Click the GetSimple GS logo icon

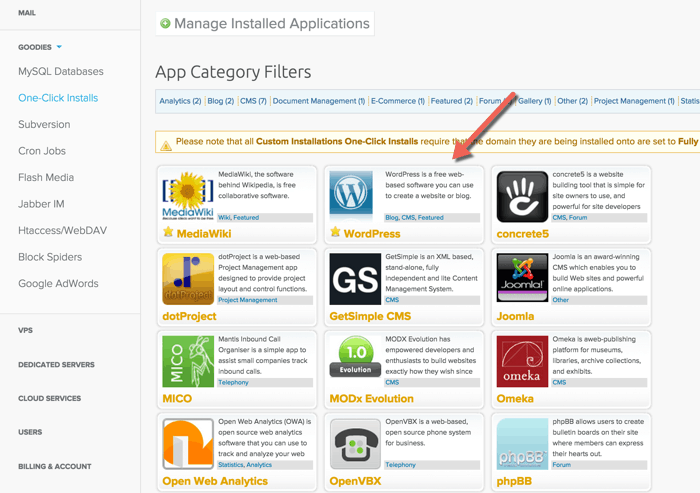pyautogui.click(x=355, y=279)
